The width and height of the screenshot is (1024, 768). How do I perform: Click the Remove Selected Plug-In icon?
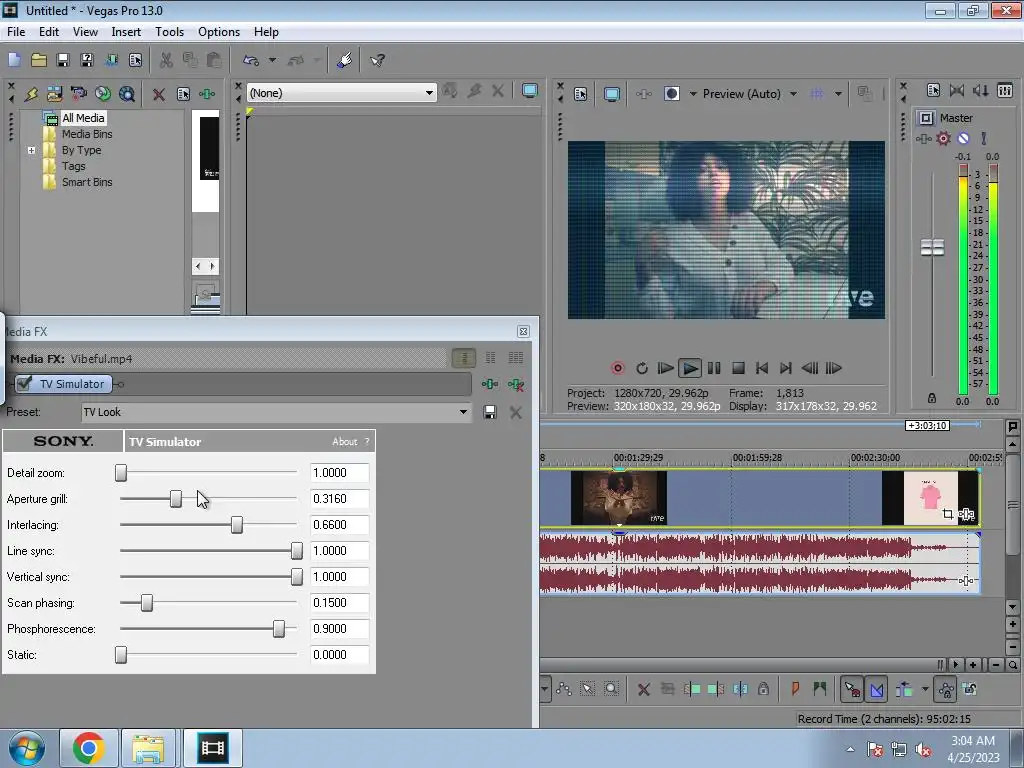tap(516, 385)
